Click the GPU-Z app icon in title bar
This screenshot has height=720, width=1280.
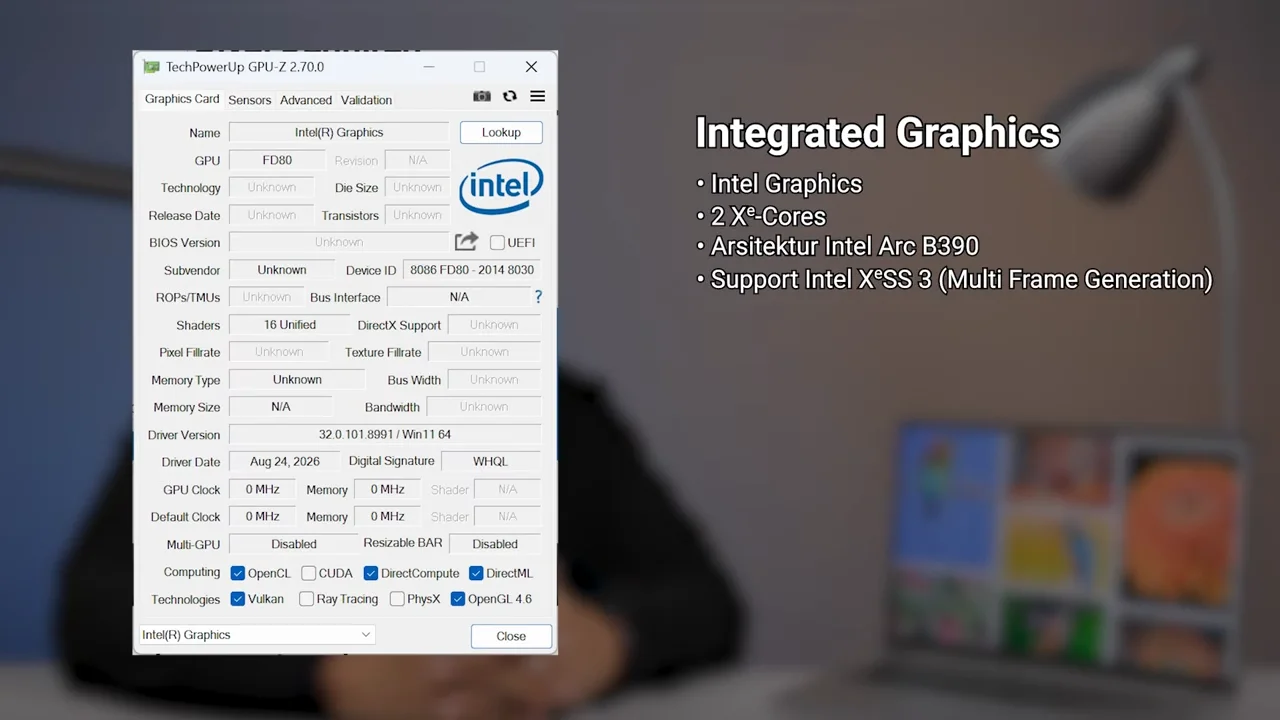tap(151, 67)
